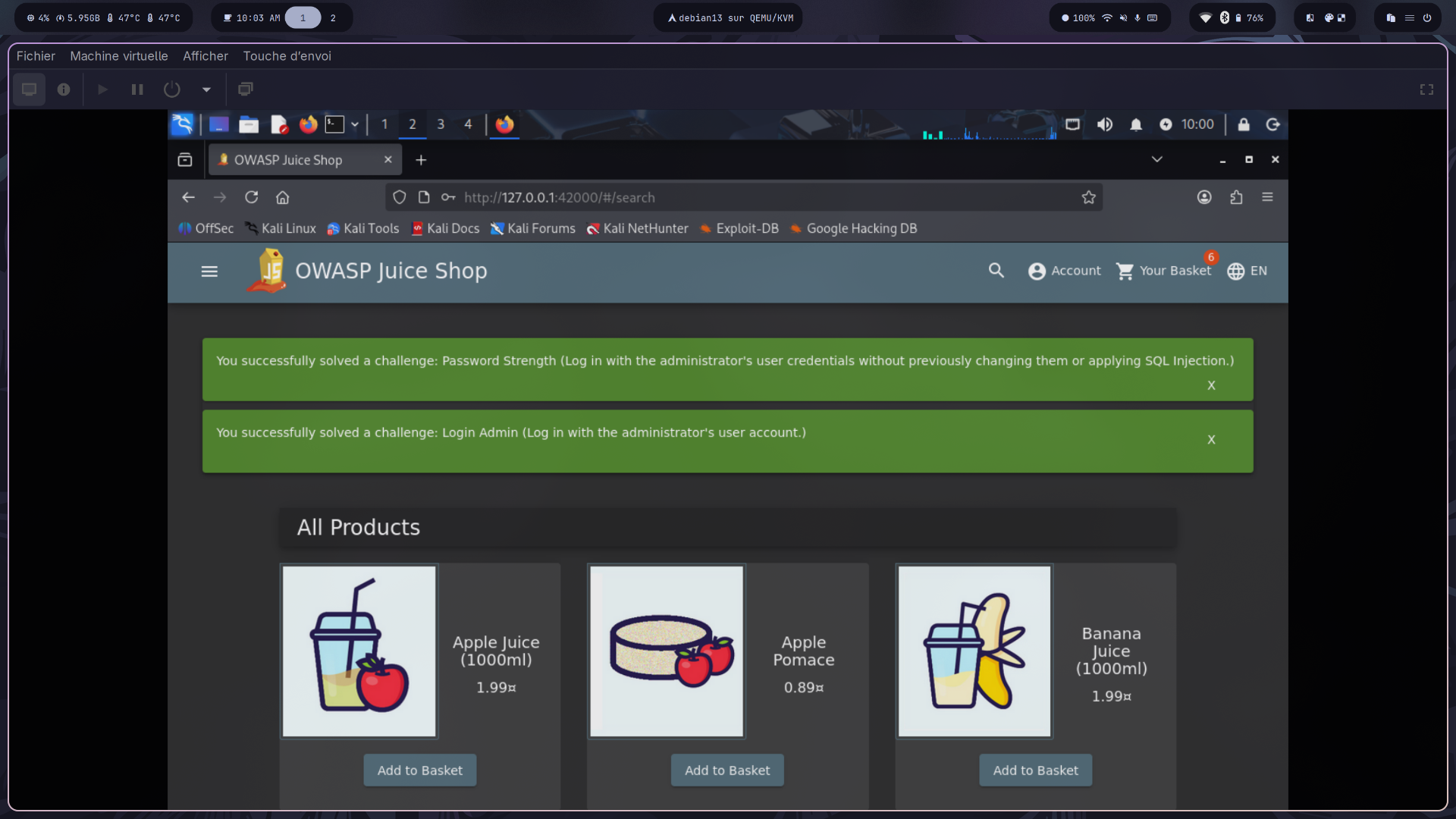Viewport: 1456px width, 819px height.
Task: Open the Kali Tools bookmark
Action: pyautogui.click(x=362, y=228)
